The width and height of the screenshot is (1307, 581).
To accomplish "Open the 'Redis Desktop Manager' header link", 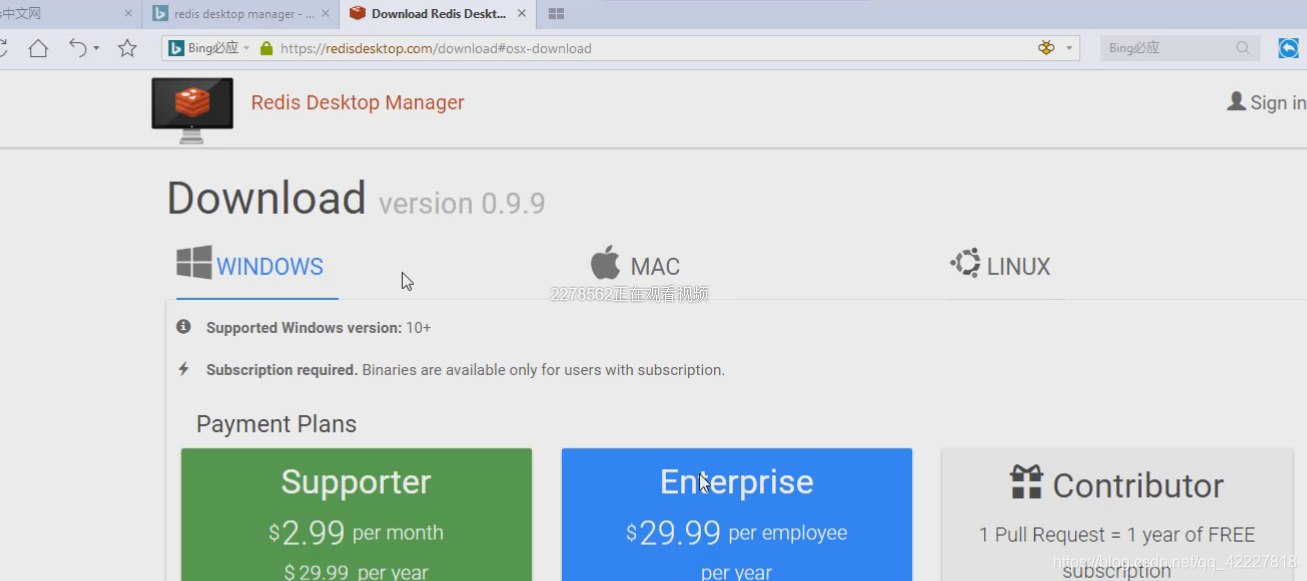I will 358,103.
